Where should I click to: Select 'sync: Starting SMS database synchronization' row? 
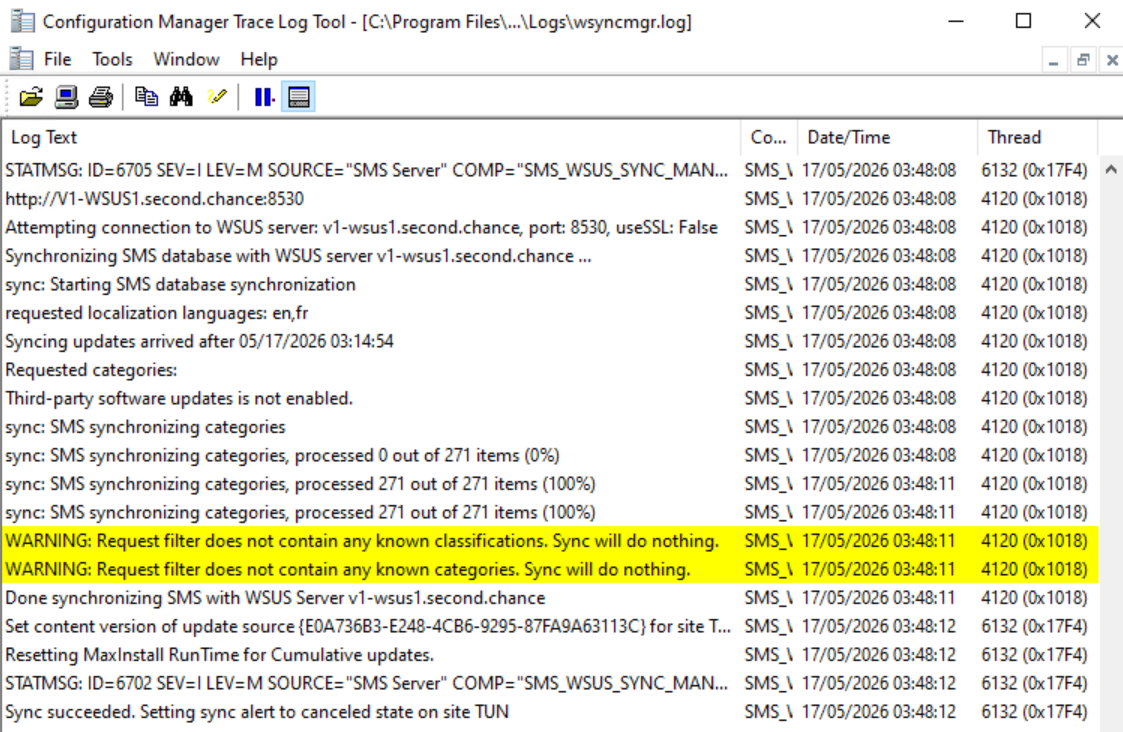[549, 284]
